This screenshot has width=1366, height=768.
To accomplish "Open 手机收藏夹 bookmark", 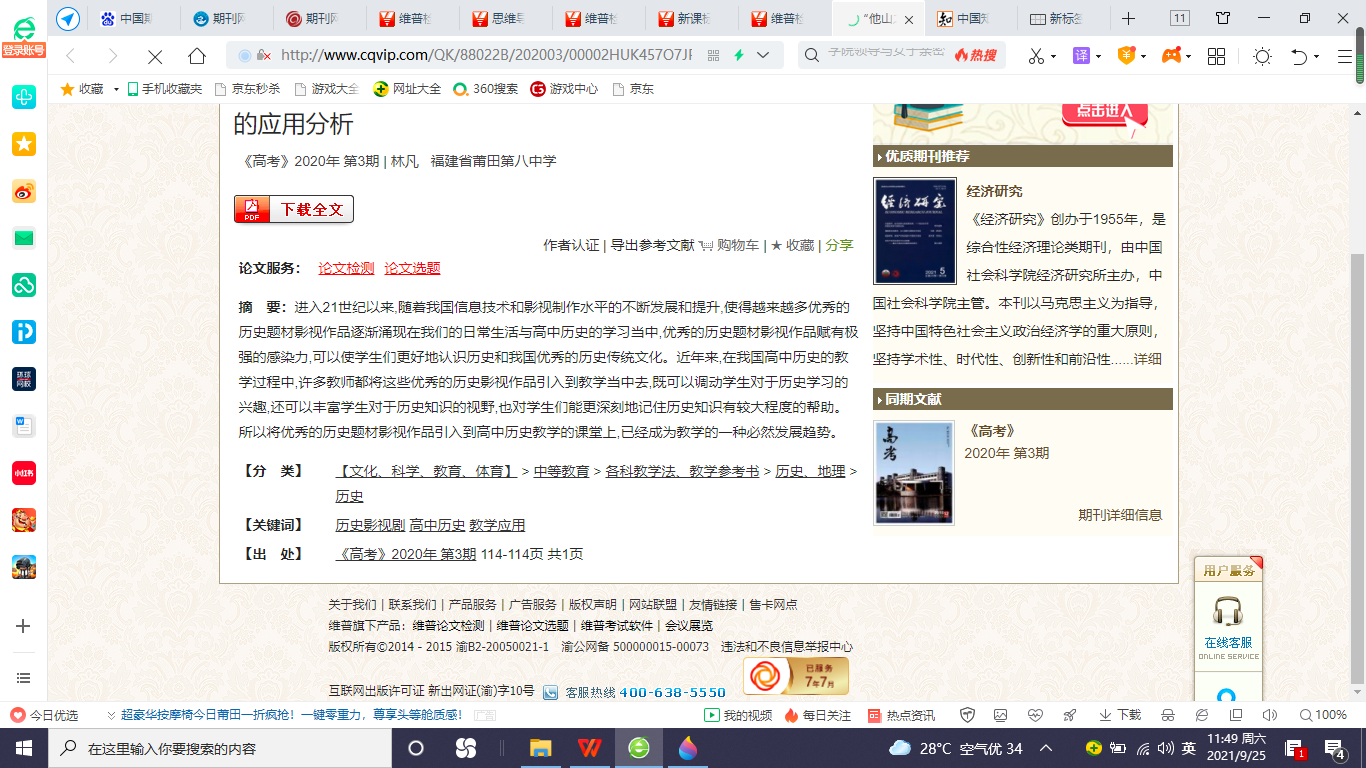I will 164,89.
